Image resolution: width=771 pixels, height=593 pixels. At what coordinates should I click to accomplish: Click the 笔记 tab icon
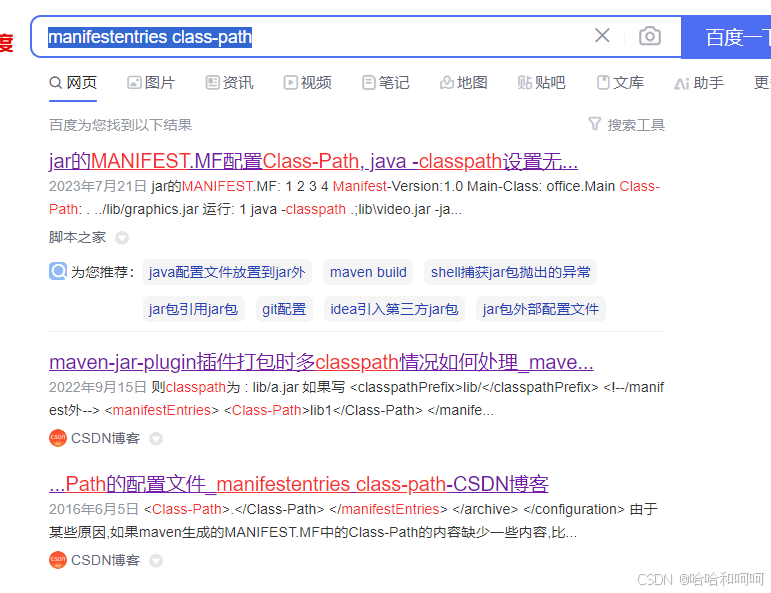(368, 83)
